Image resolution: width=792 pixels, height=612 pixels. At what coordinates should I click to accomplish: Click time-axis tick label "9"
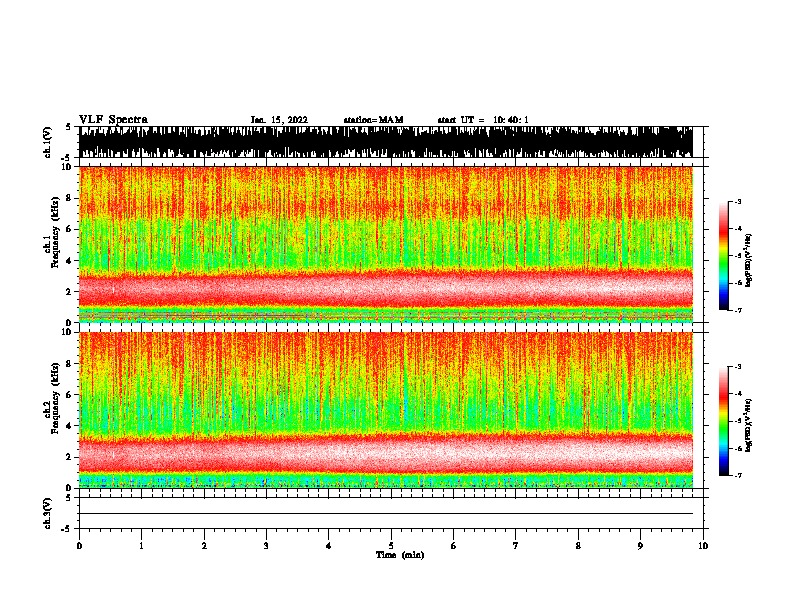click(x=640, y=546)
